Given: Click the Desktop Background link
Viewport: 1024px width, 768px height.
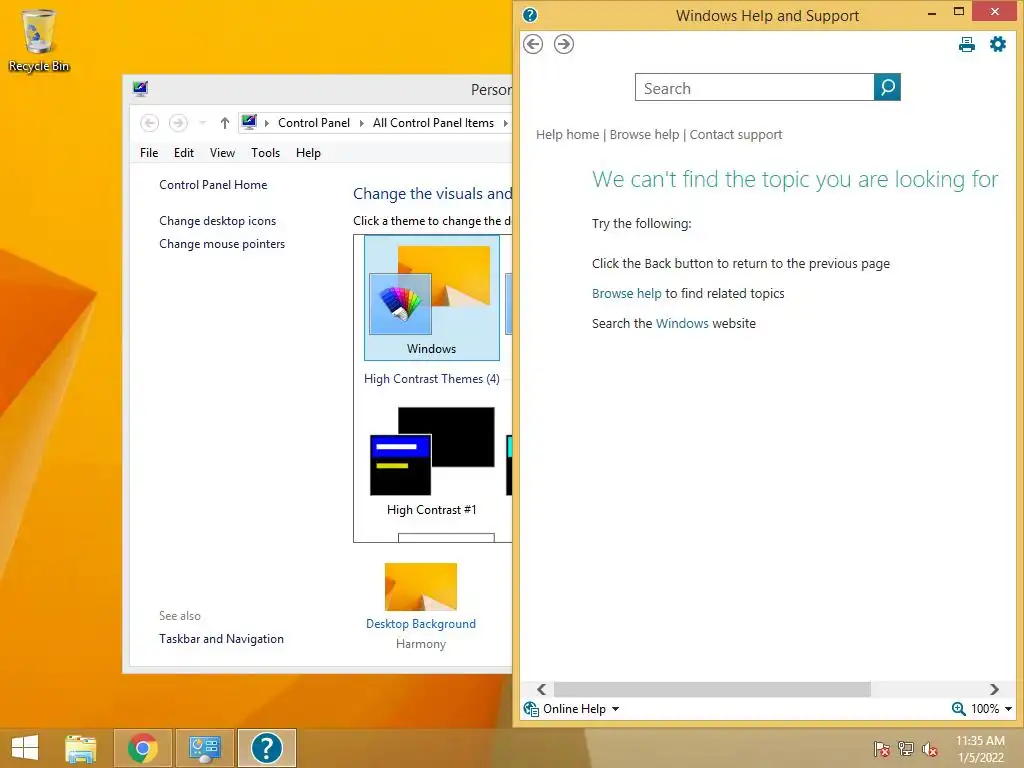Looking at the screenshot, I should [421, 624].
